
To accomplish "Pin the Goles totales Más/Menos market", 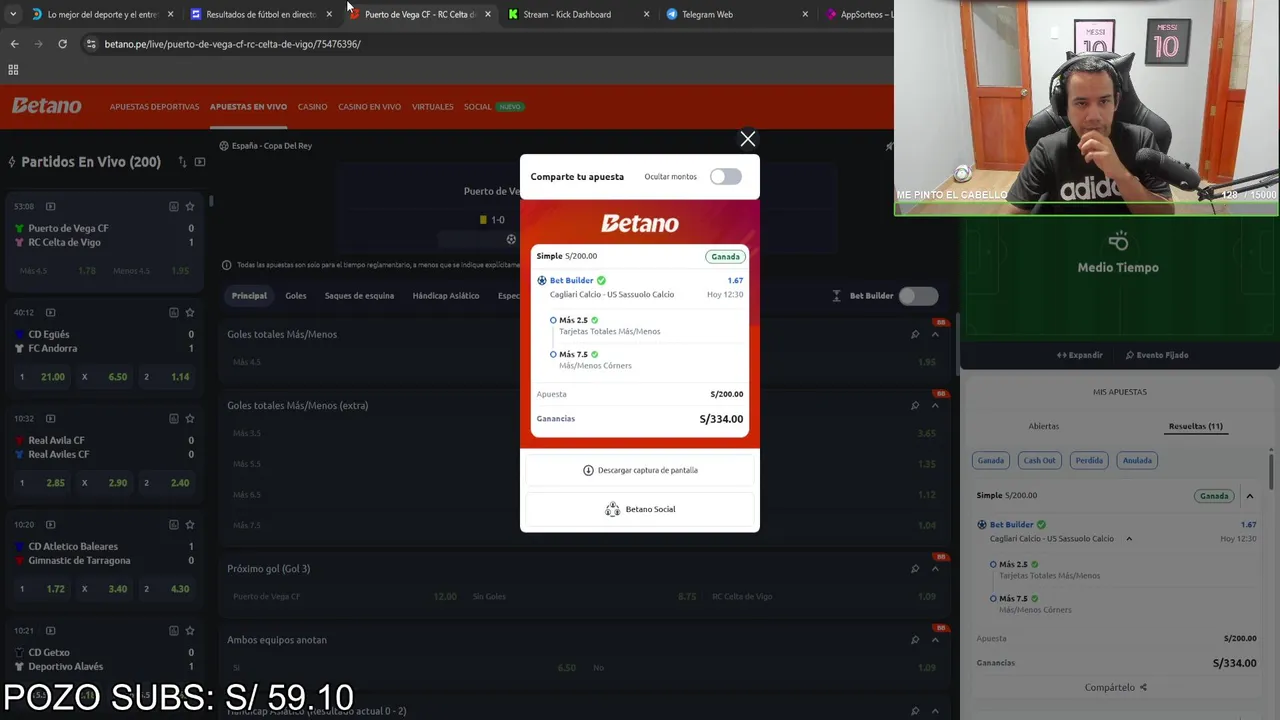I will (915, 335).
